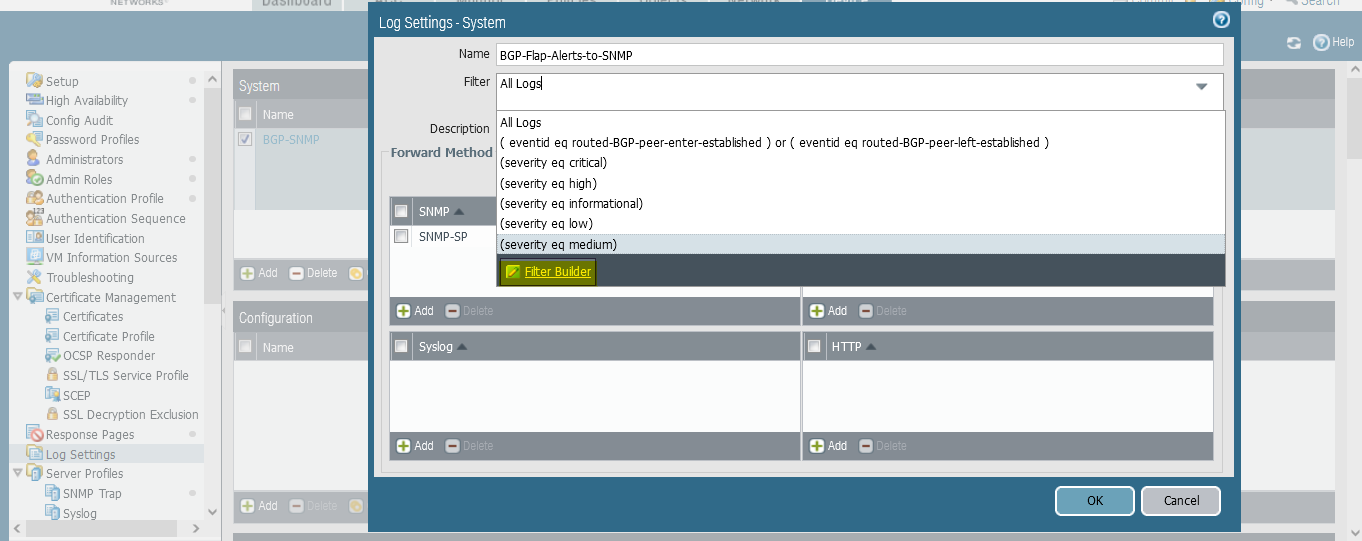Click the Troubleshooting tools icon
The height and width of the screenshot is (541, 1362).
[34, 277]
